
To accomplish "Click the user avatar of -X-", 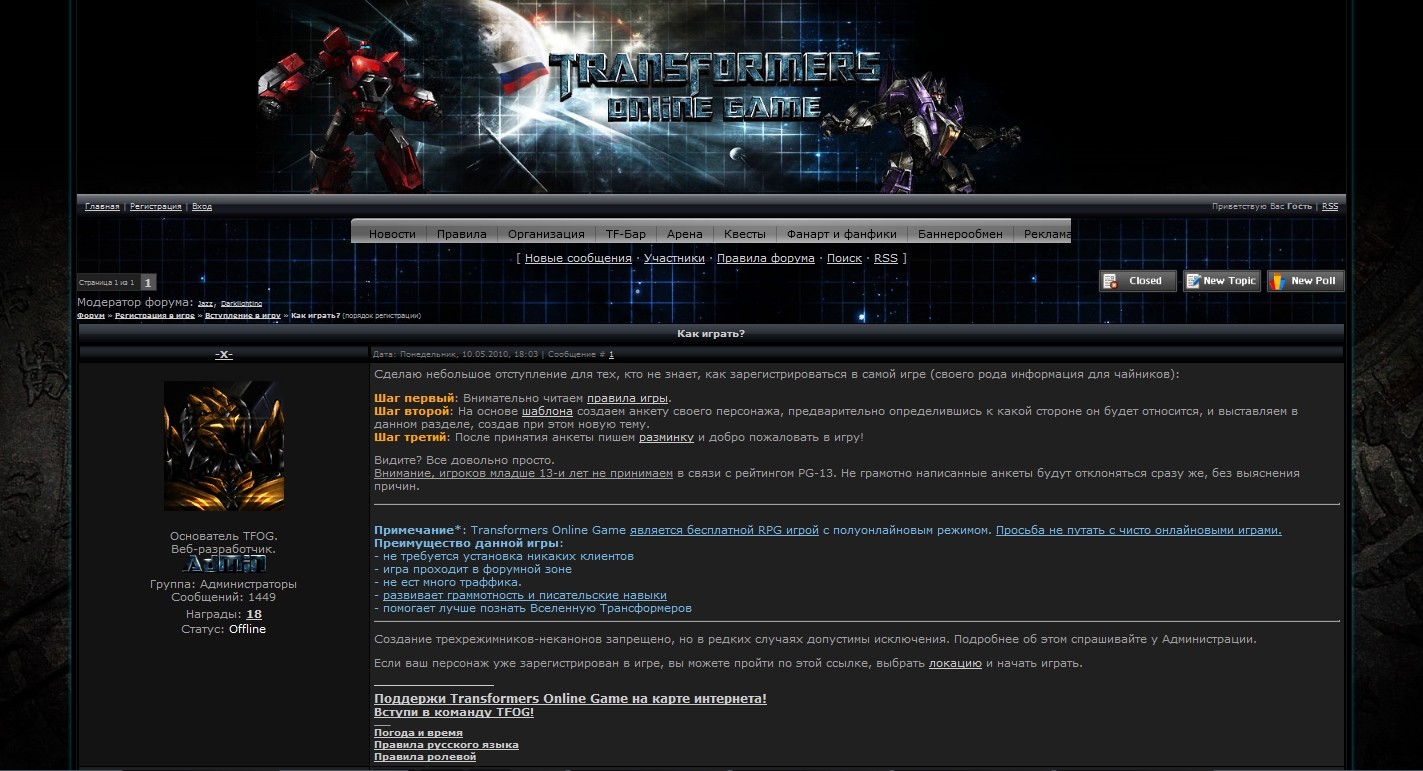I will pos(224,445).
